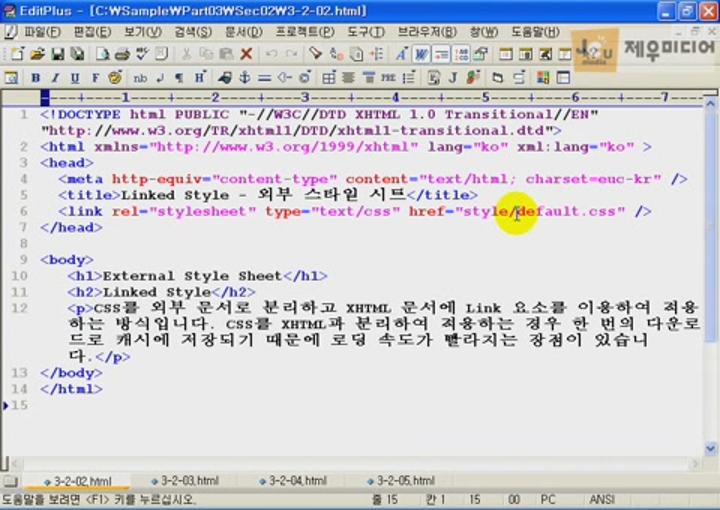
Task: Insert non-breaking space with nb icon
Action: coord(140,78)
